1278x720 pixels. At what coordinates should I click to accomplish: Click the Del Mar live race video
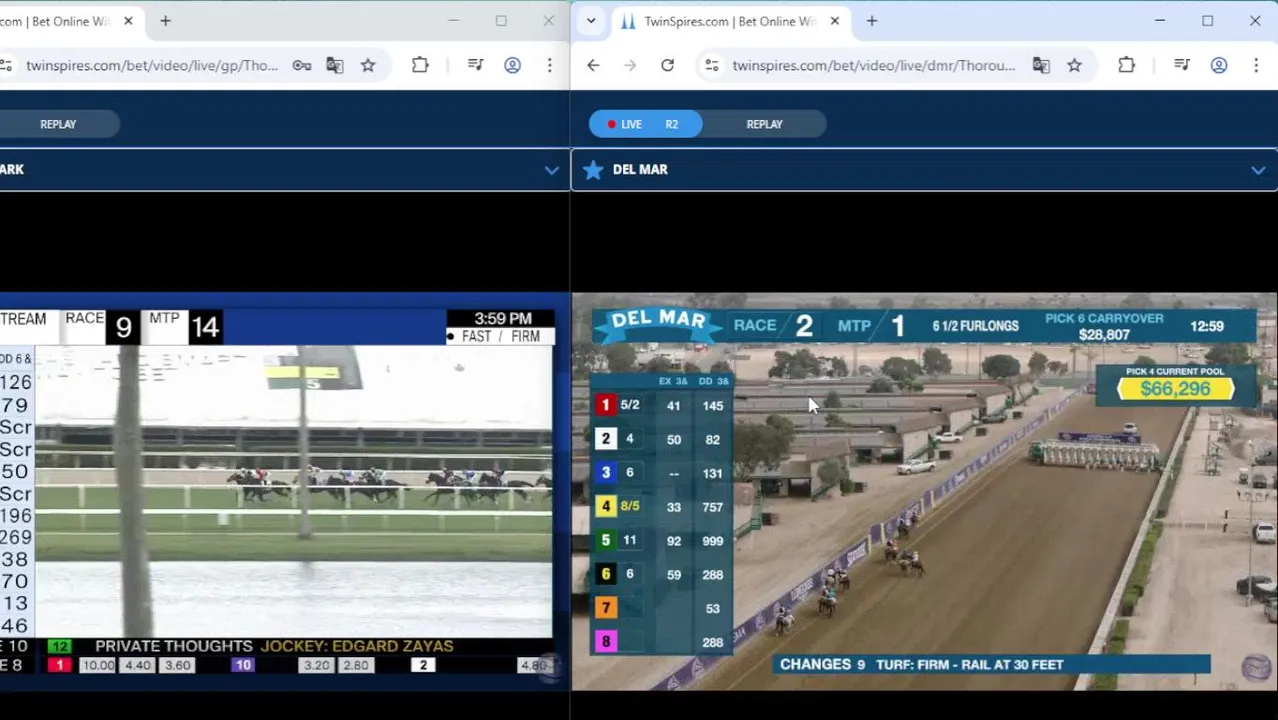(x=924, y=491)
